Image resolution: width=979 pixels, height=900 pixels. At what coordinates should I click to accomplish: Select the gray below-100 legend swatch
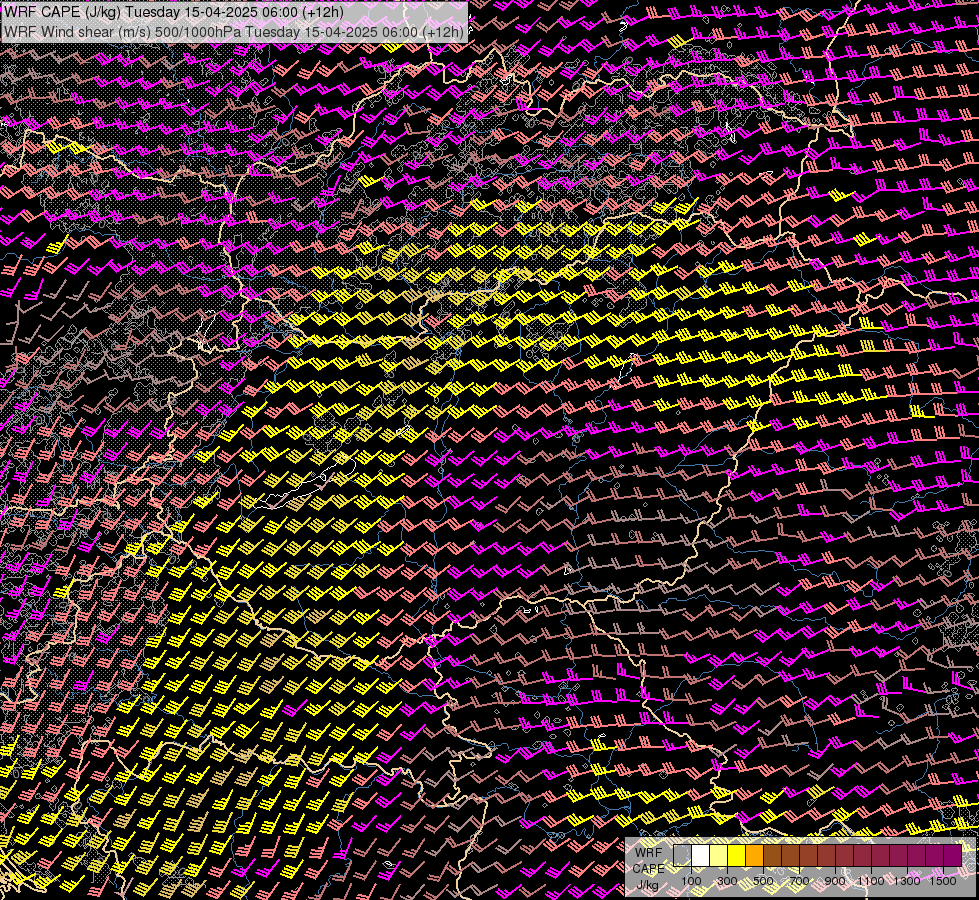[682, 855]
